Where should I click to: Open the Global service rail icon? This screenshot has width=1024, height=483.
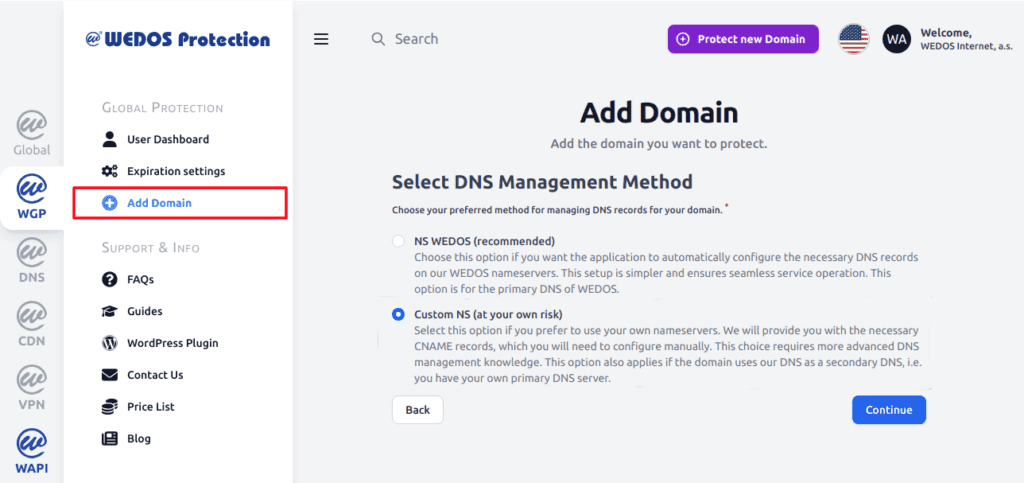(x=31, y=132)
